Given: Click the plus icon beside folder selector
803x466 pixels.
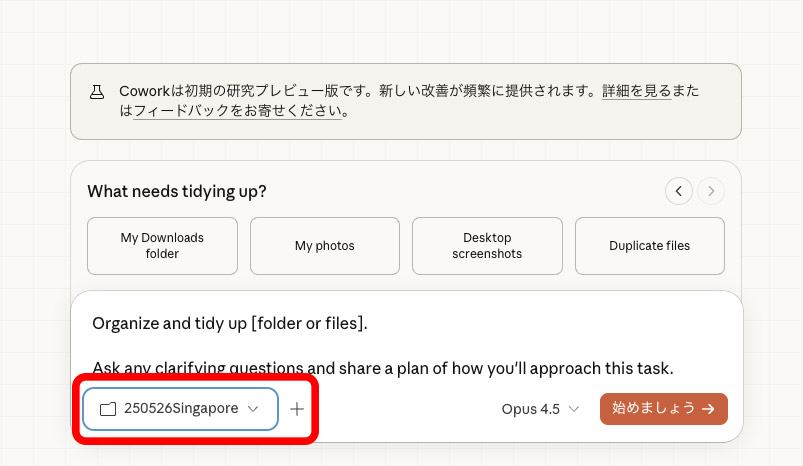Looking at the screenshot, I should coord(297,409).
